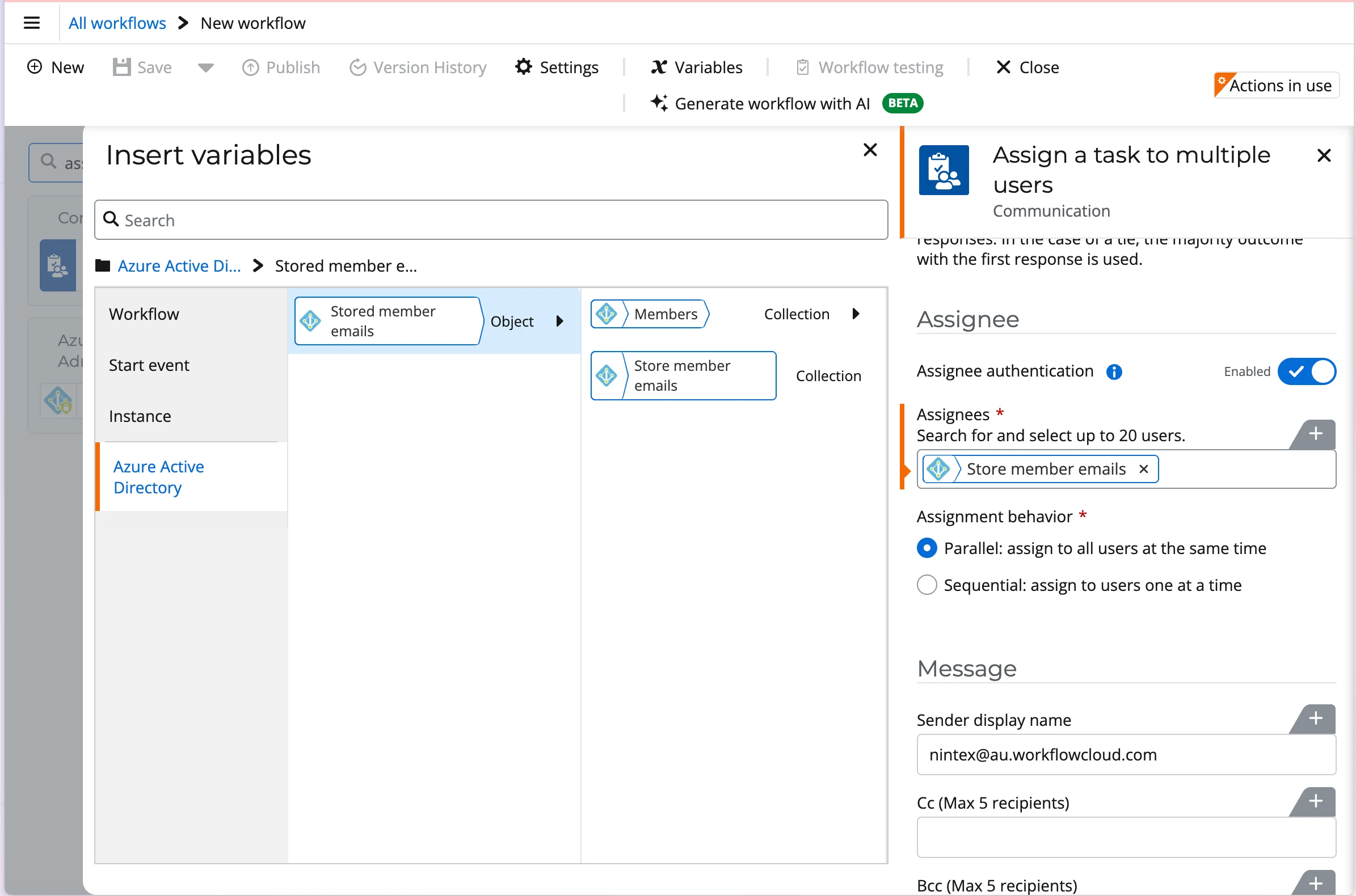Disable the Assignee authentication toggle
Viewport: 1356px width, 896px height.
coord(1306,371)
